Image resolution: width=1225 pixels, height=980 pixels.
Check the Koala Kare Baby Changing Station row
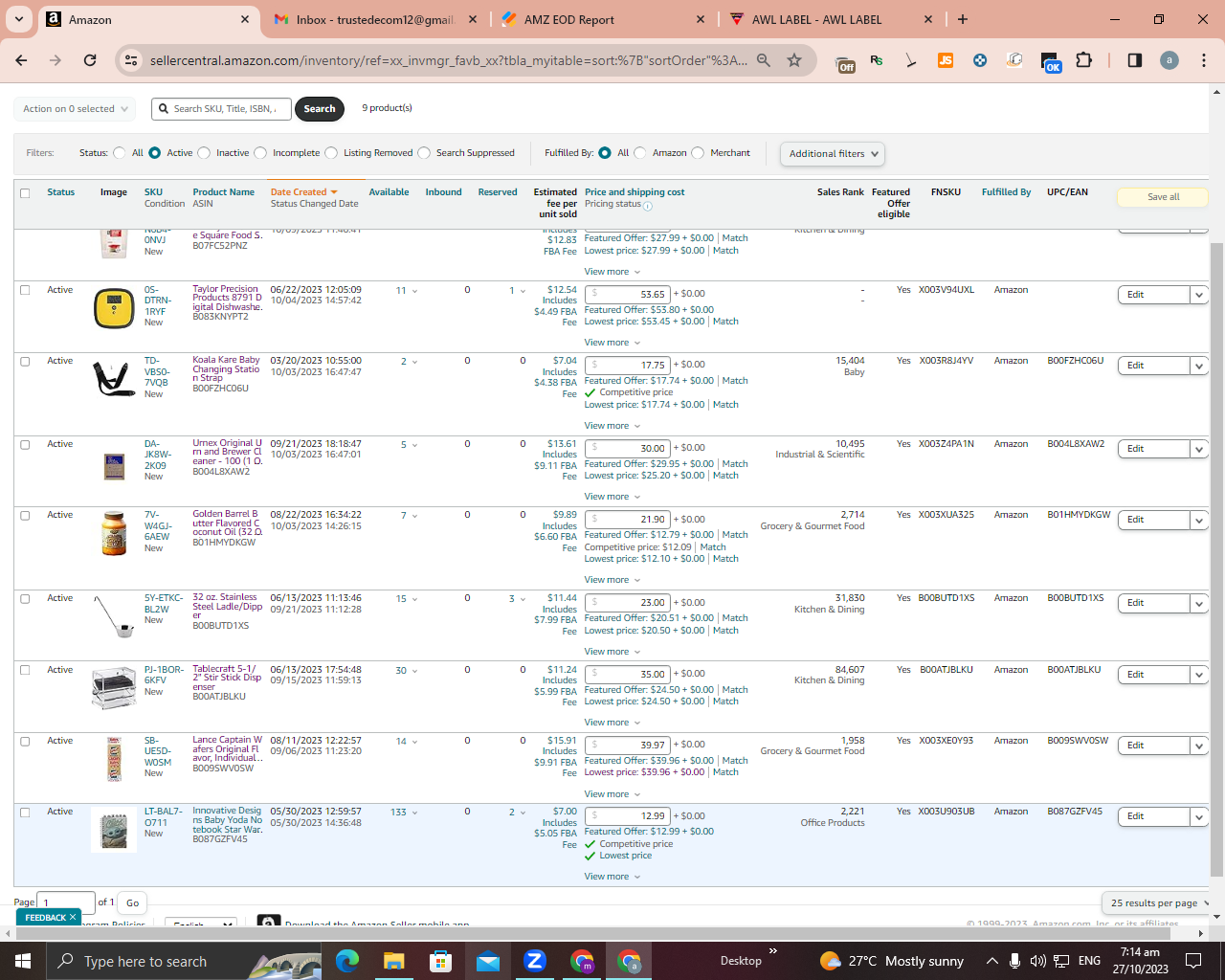[x=25, y=362]
